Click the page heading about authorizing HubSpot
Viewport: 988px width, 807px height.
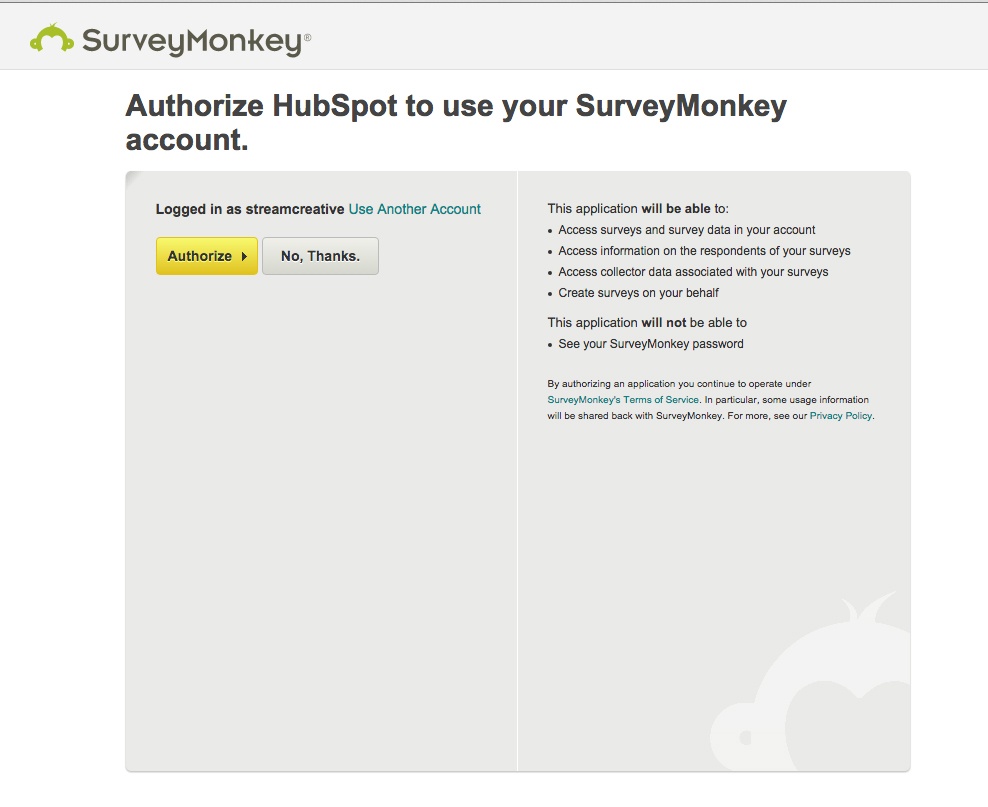(x=455, y=121)
